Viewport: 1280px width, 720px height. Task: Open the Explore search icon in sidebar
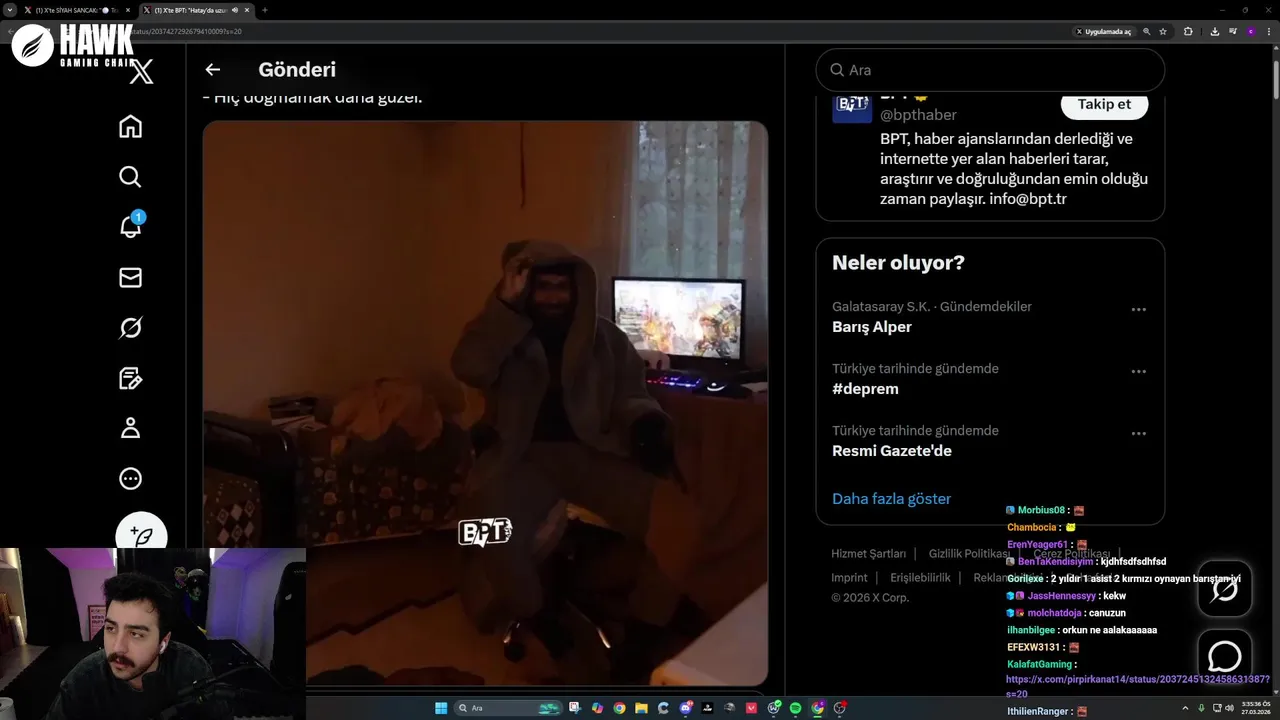(130, 176)
